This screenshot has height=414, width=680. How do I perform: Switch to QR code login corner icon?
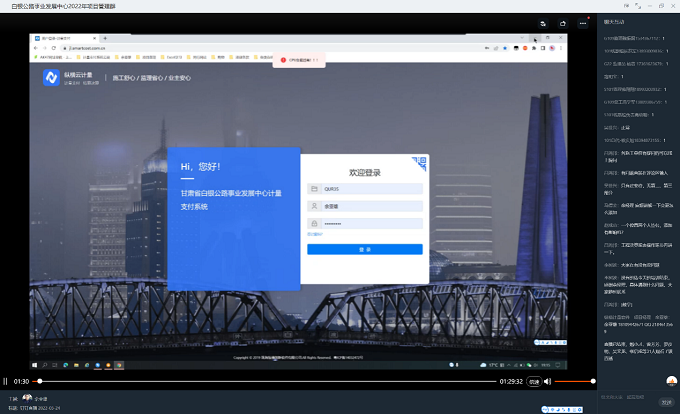pos(421,162)
